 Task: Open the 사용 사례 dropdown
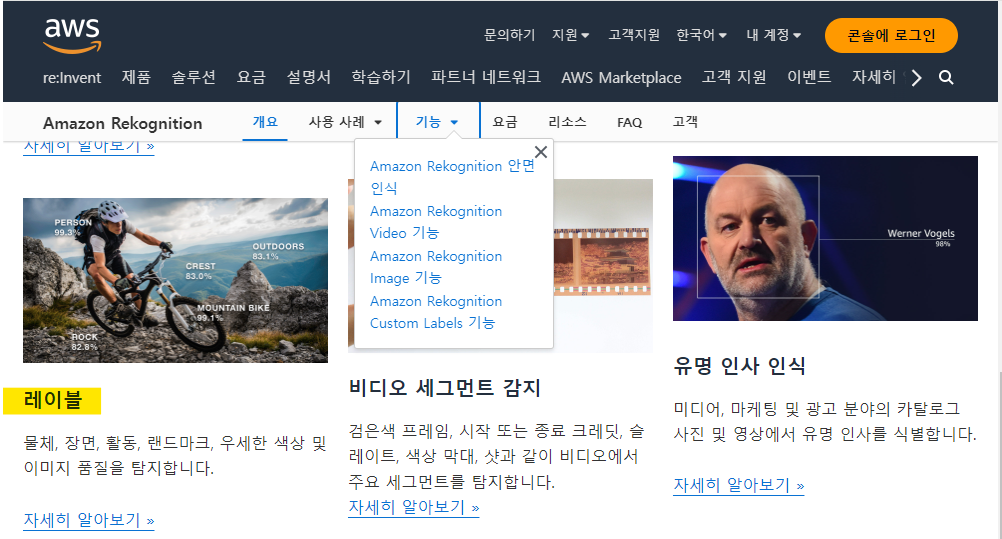(345, 121)
